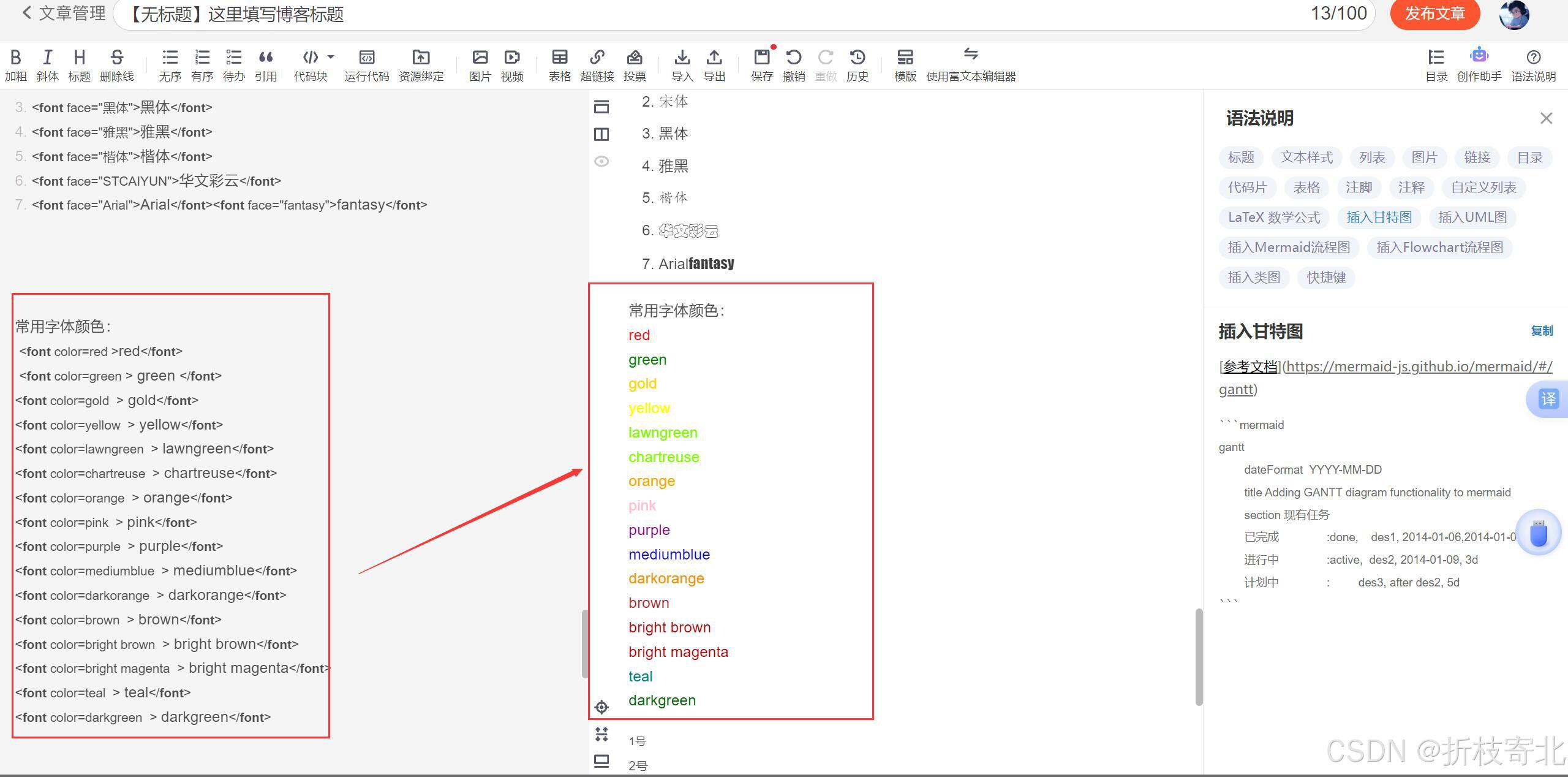Screen dimensions: 1568x777
Task: Click the preview pane vertical scrollbar
Action: pyautogui.click(x=1199, y=656)
